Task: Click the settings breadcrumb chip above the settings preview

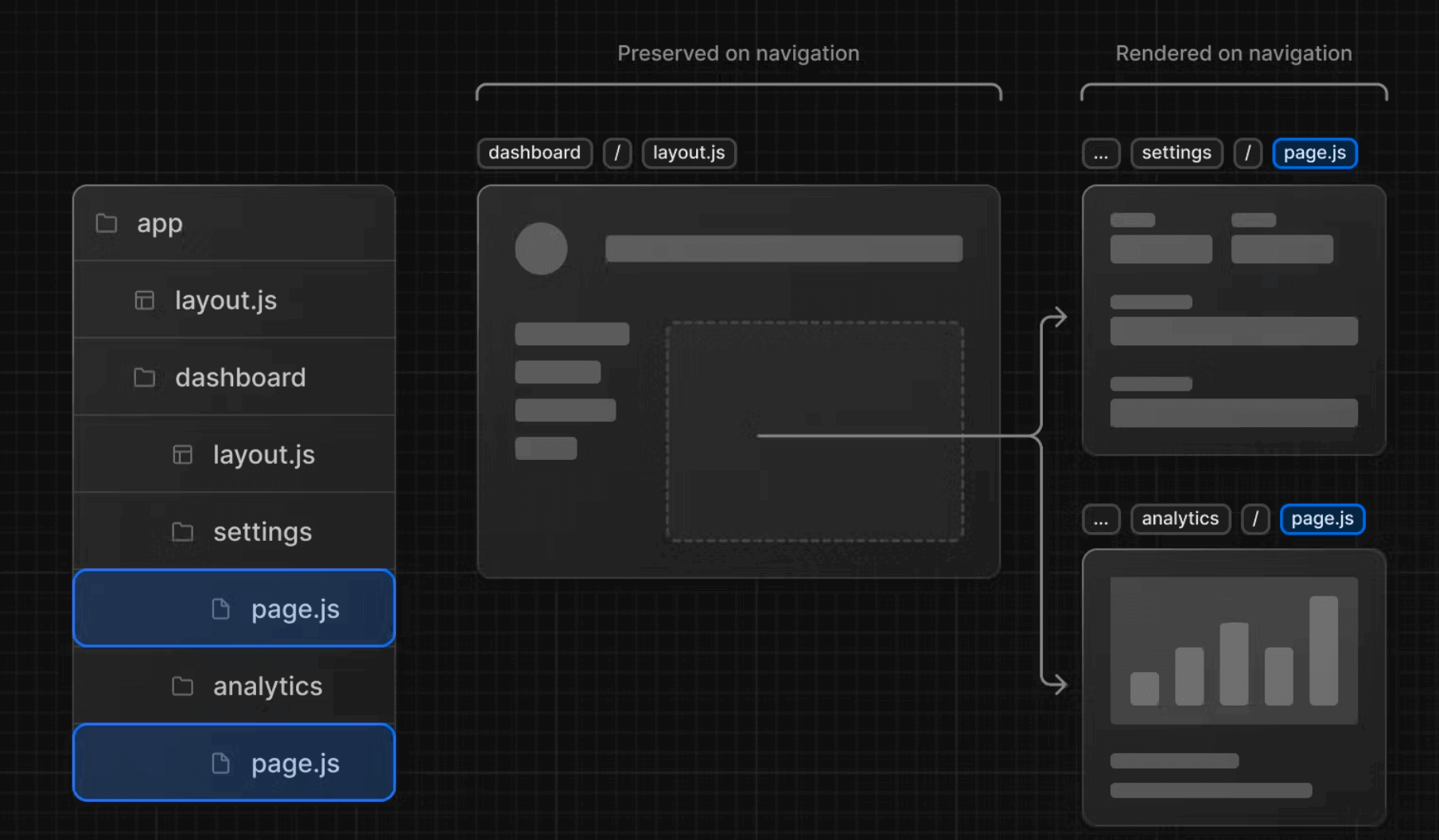Action: 1176,153
